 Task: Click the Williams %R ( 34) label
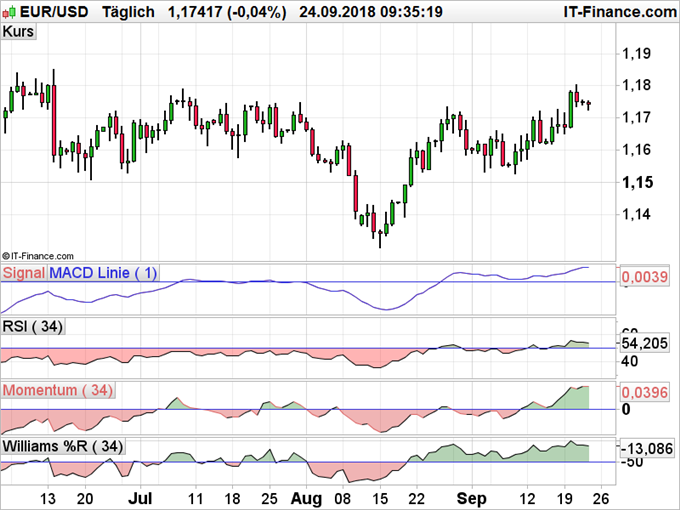tap(63, 446)
